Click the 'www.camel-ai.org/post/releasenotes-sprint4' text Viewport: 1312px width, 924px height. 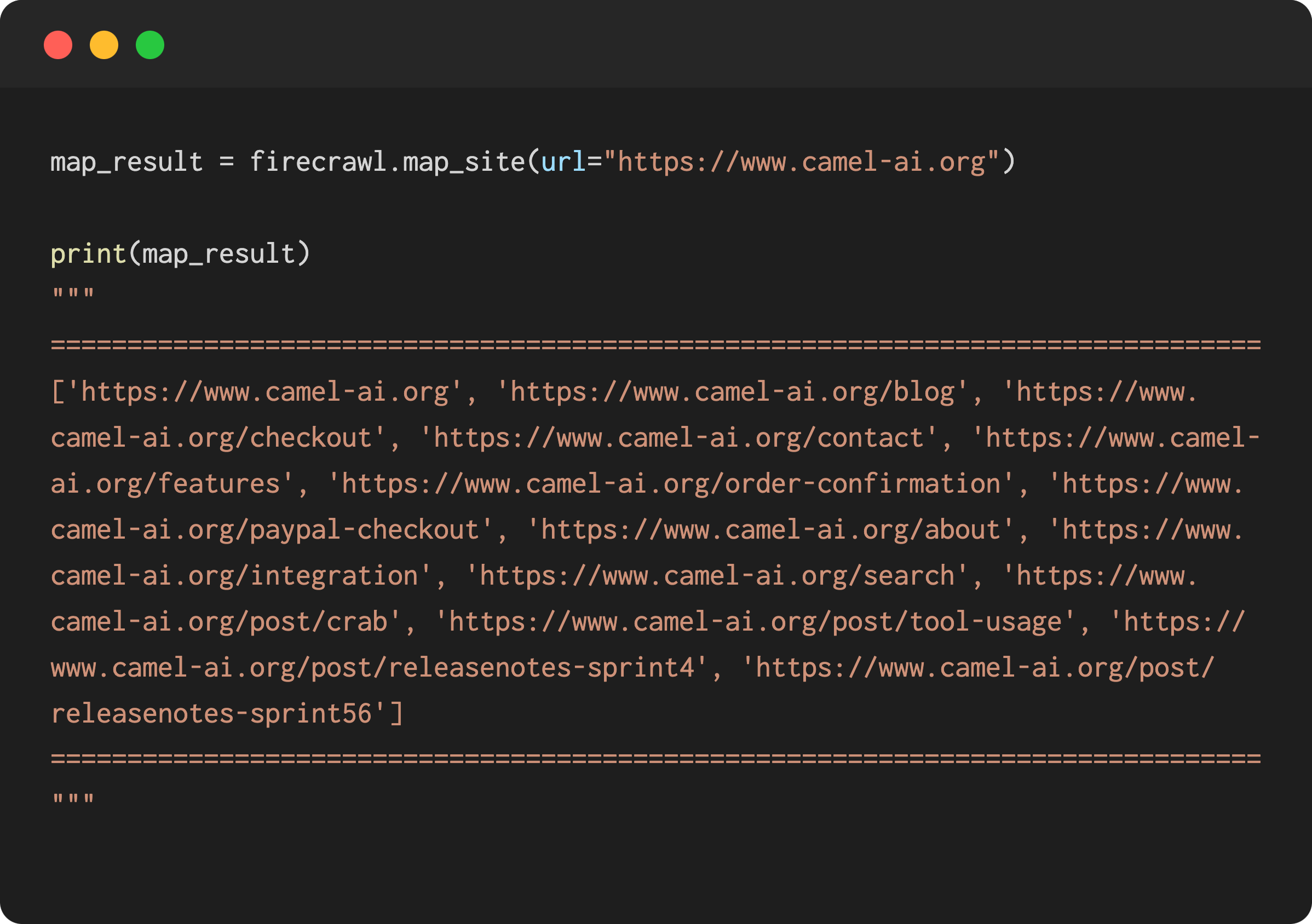[x=372, y=668]
